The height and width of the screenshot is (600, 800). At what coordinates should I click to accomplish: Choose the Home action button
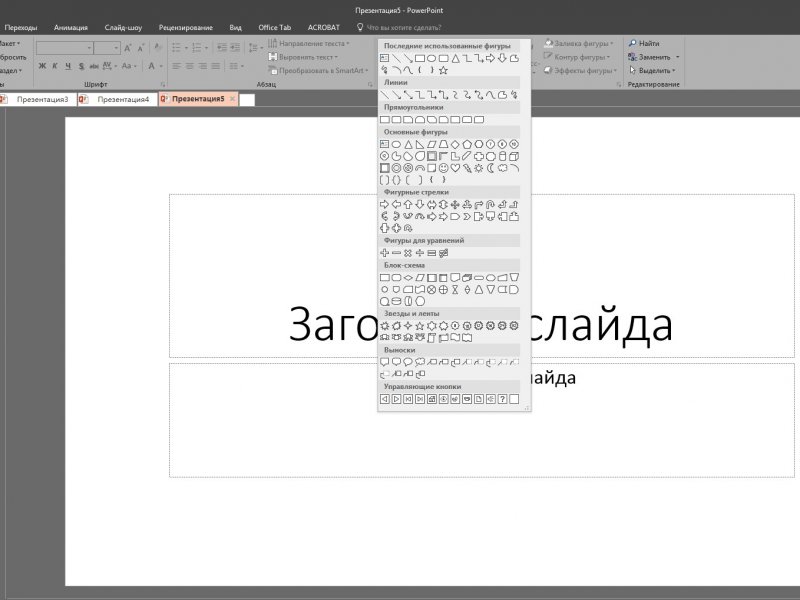click(432, 399)
